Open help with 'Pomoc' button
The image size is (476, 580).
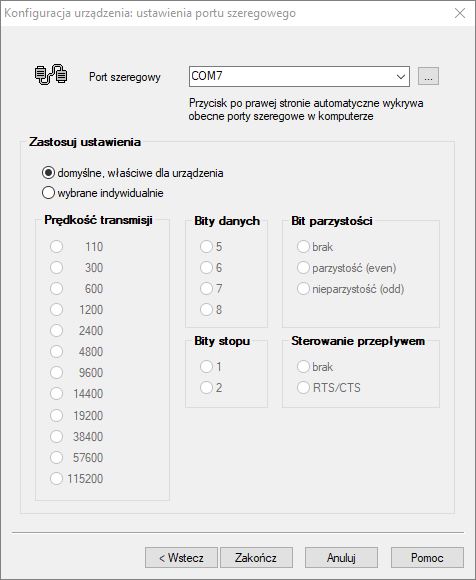(x=427, y=557)
